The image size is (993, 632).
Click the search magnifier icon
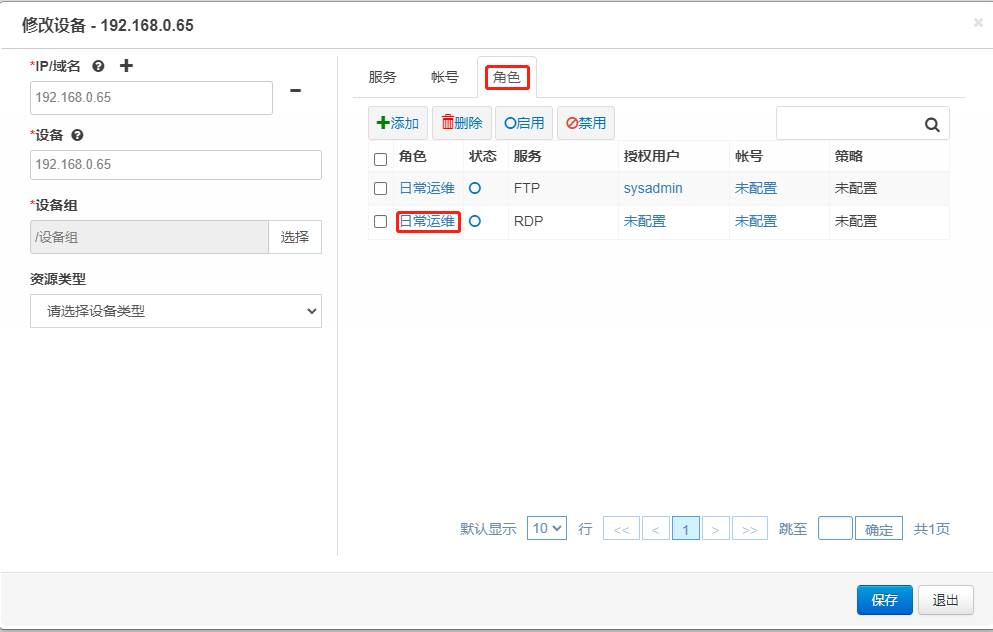click(x=932, y=124)
